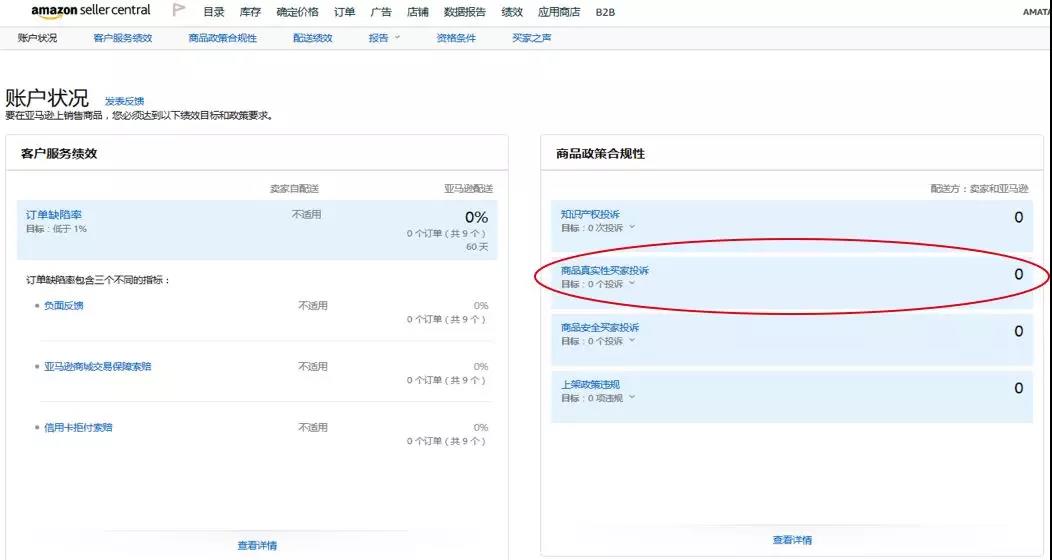Open the 库存 menu
The height and width of the screenshot is (560, 1052).
click(x=250, y=12)
